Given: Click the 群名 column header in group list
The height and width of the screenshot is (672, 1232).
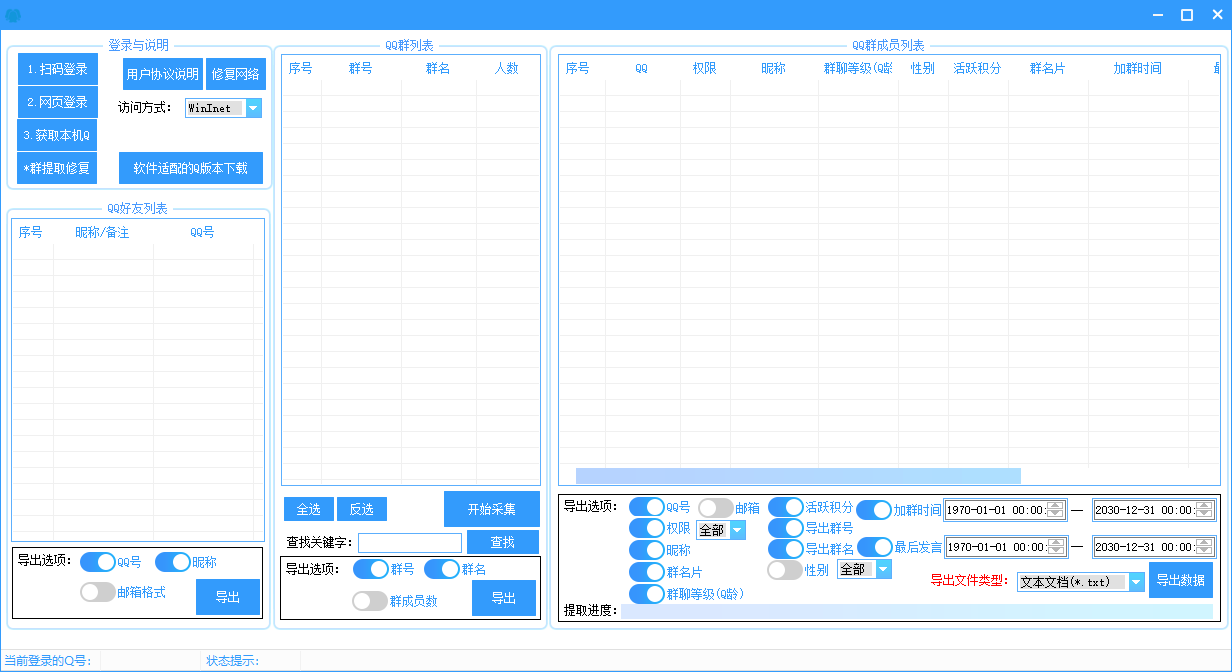Looking at the screenshot, I should pyautogui.click(x=437, y=69).
